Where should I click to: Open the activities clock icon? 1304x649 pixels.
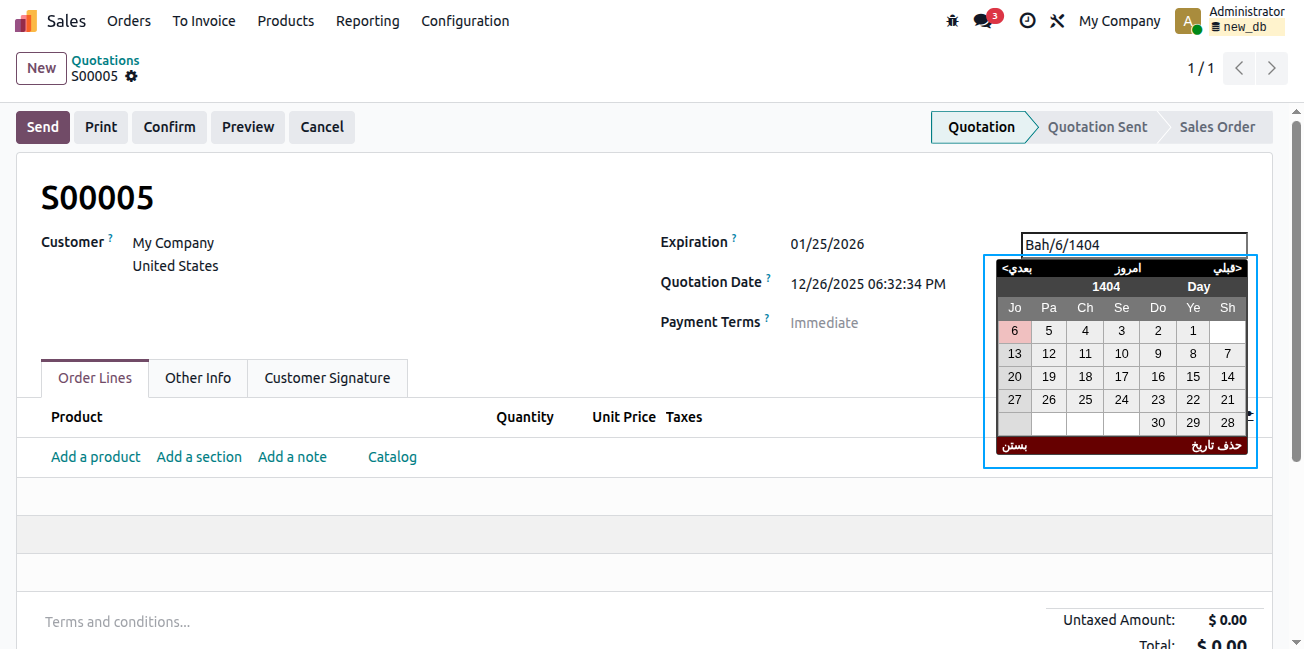[x=1027, y=21]
